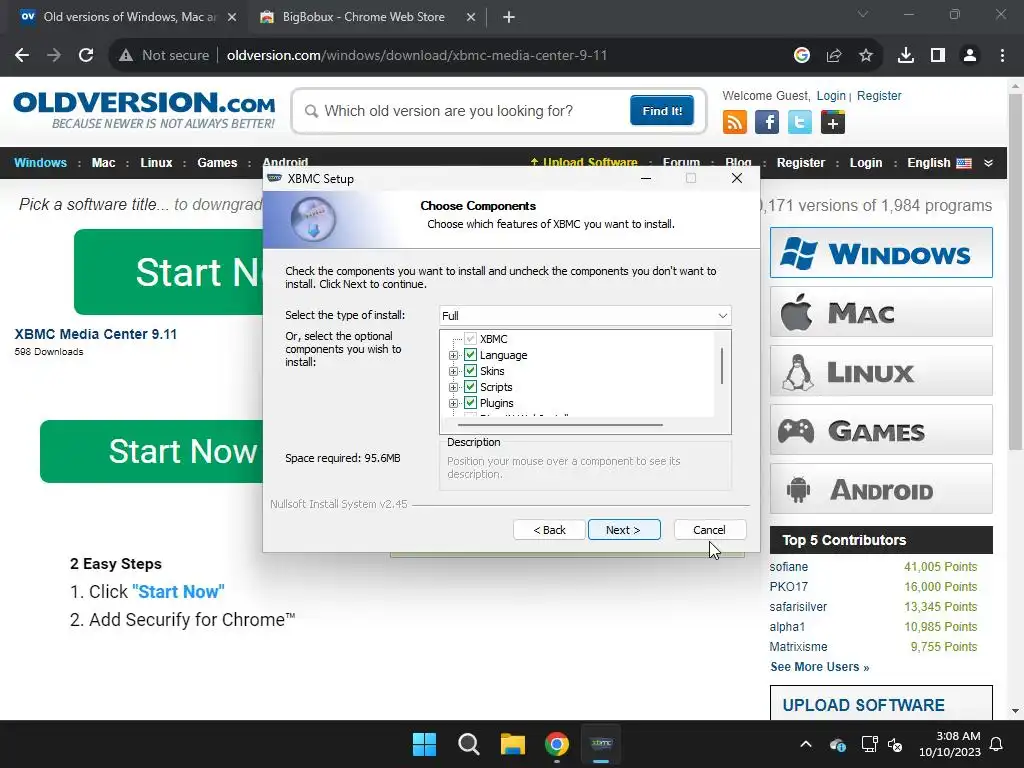Click the Not secure warning icon
Image resolution: width=1024 pixels, height=768 pixels.
(x=126, y=56)
